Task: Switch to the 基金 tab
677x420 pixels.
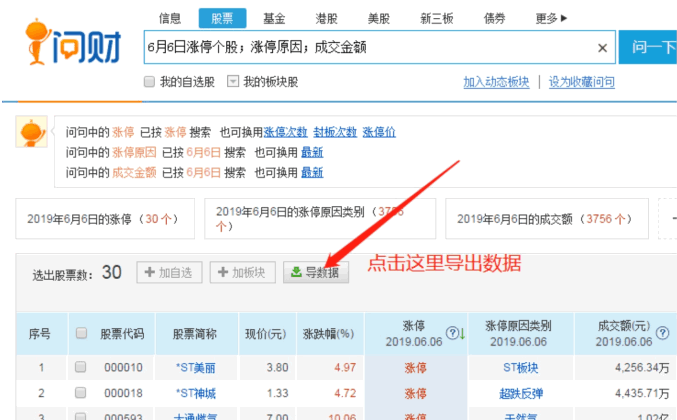Action: pyautogui.click(x=274, y=19)
